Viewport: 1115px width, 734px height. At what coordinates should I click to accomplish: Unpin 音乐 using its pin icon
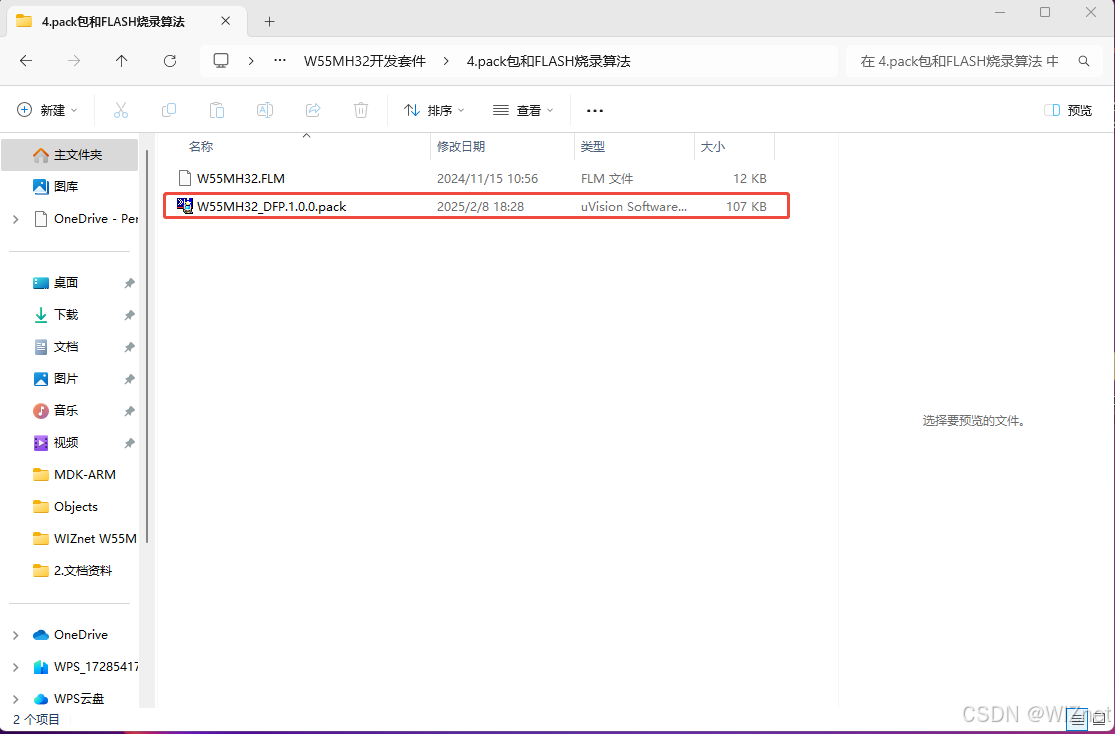[129, 411]
